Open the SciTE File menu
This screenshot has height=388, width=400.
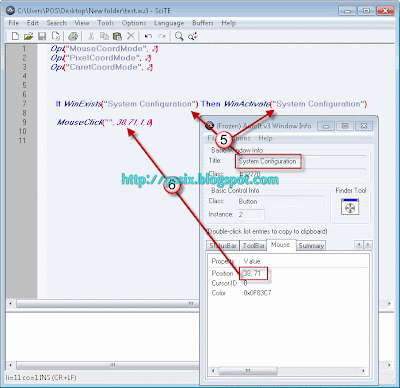[13, 23]
